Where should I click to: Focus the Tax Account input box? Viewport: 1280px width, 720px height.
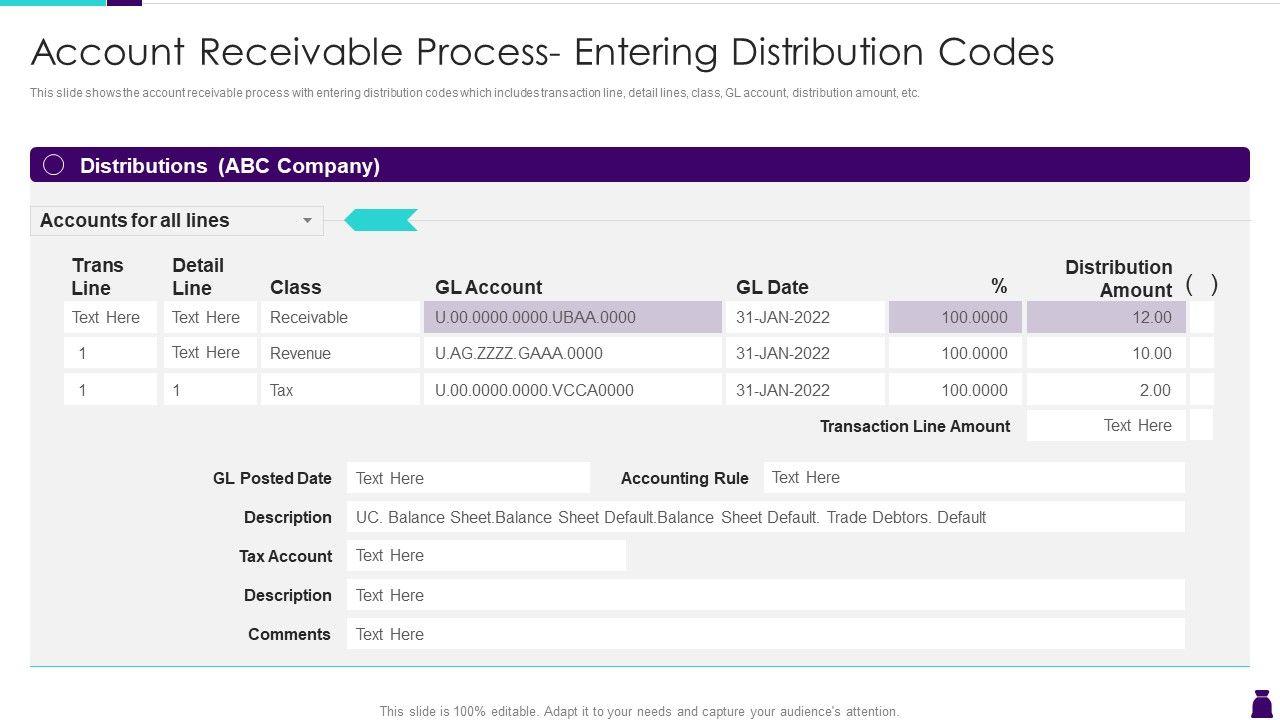[486, 556]
